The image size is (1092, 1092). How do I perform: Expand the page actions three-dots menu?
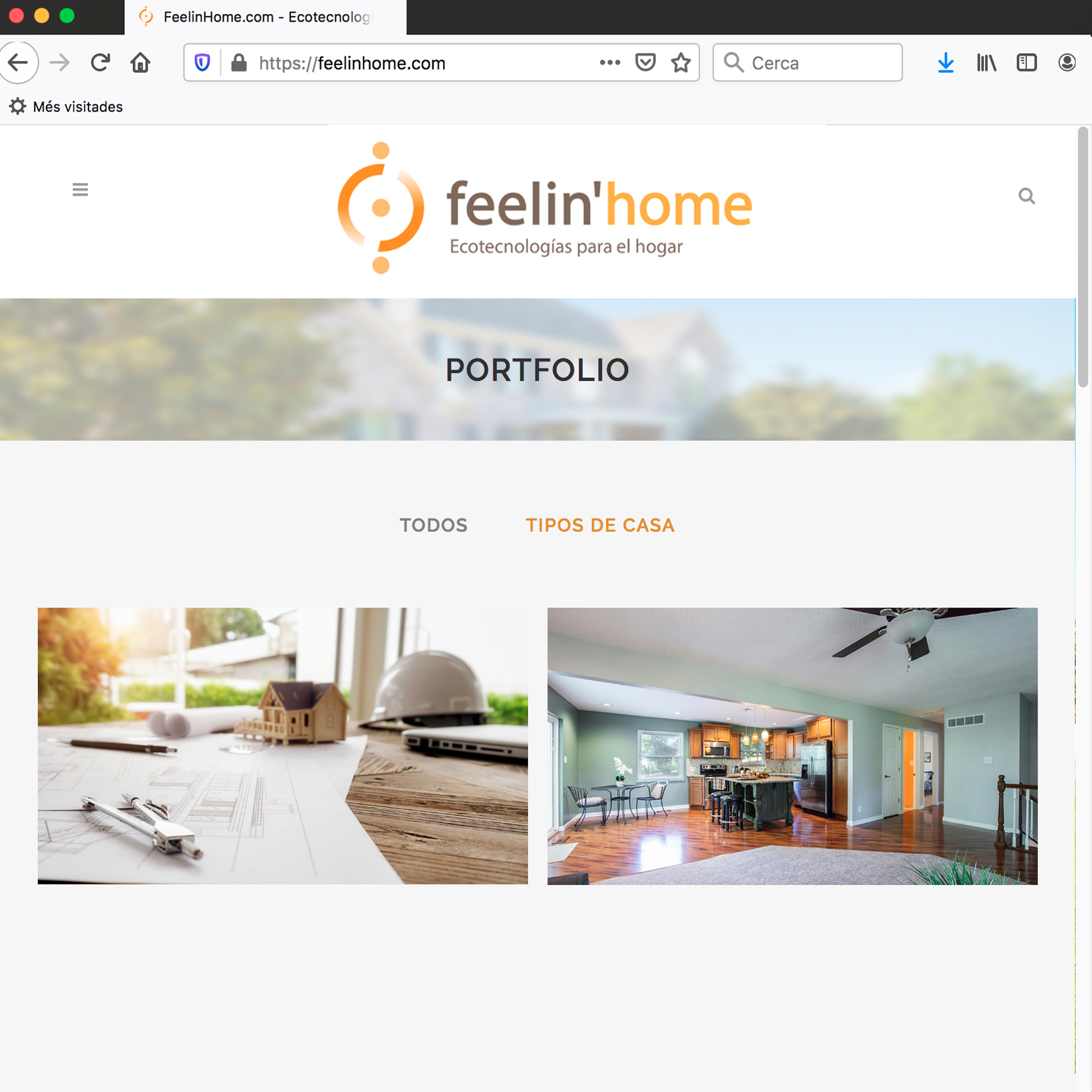[x=610, y=63]
